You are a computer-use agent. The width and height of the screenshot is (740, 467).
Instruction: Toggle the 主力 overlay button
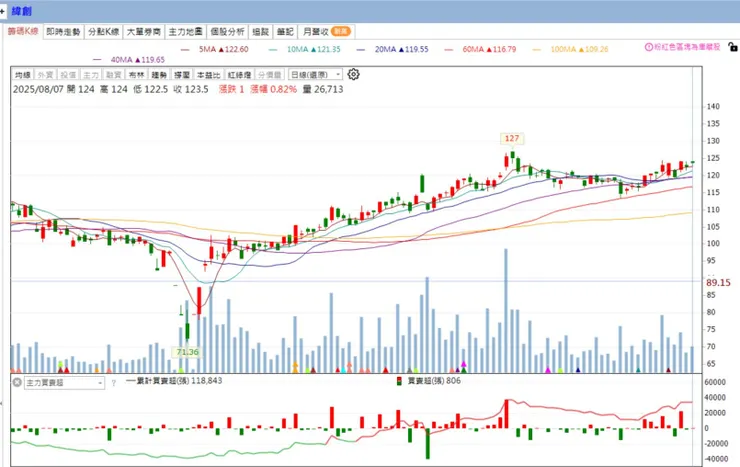[x=91, y=75]
